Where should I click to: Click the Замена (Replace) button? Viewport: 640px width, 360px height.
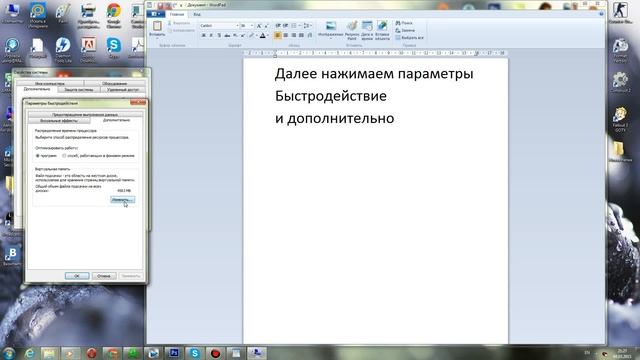pyautogui.click(x=405, y=31)
